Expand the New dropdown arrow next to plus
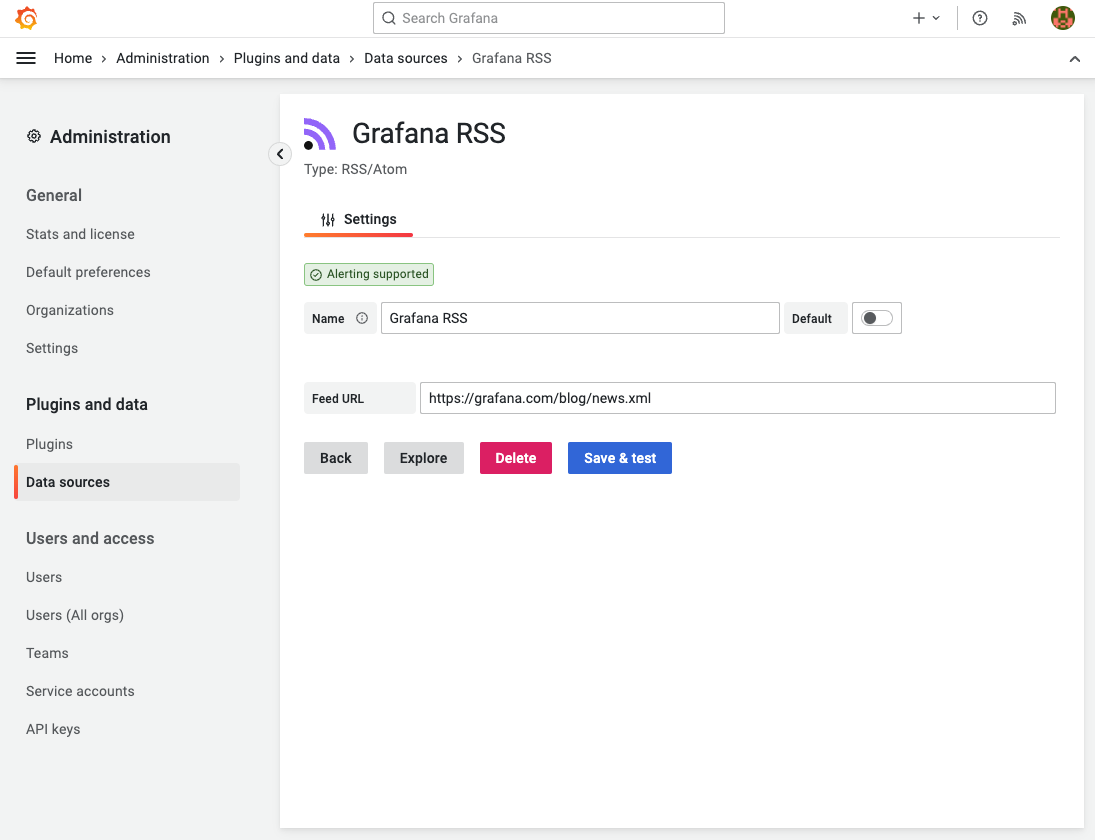The height and width of the screenshot is (840, 1095). [x=936, y=18]
